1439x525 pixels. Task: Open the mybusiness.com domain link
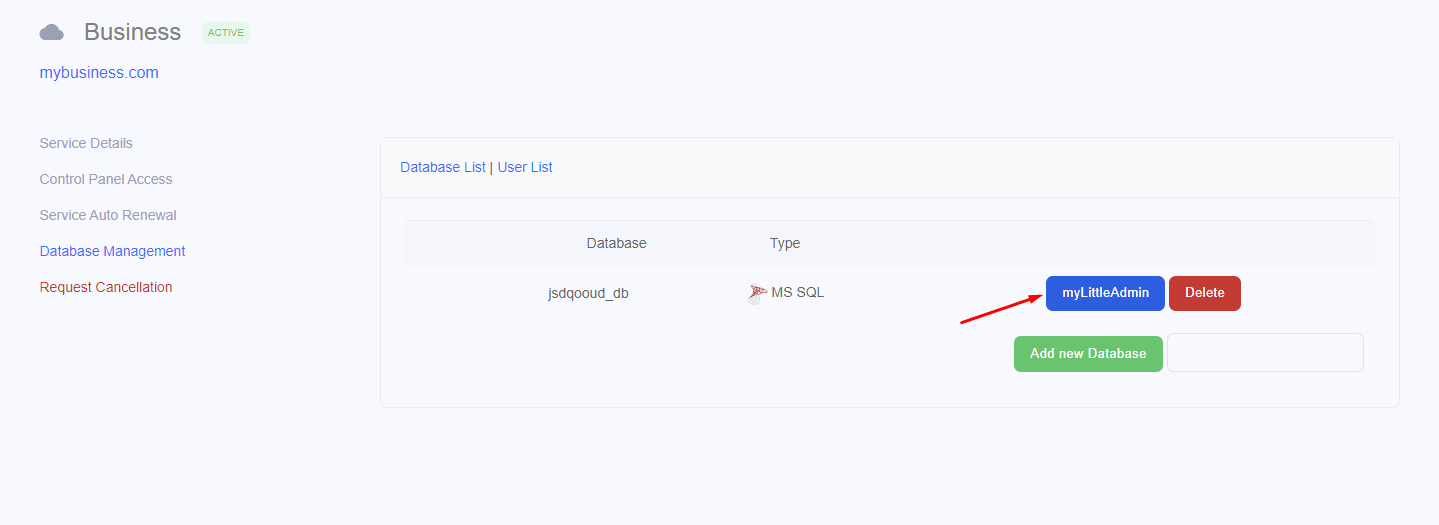(99, 72)
